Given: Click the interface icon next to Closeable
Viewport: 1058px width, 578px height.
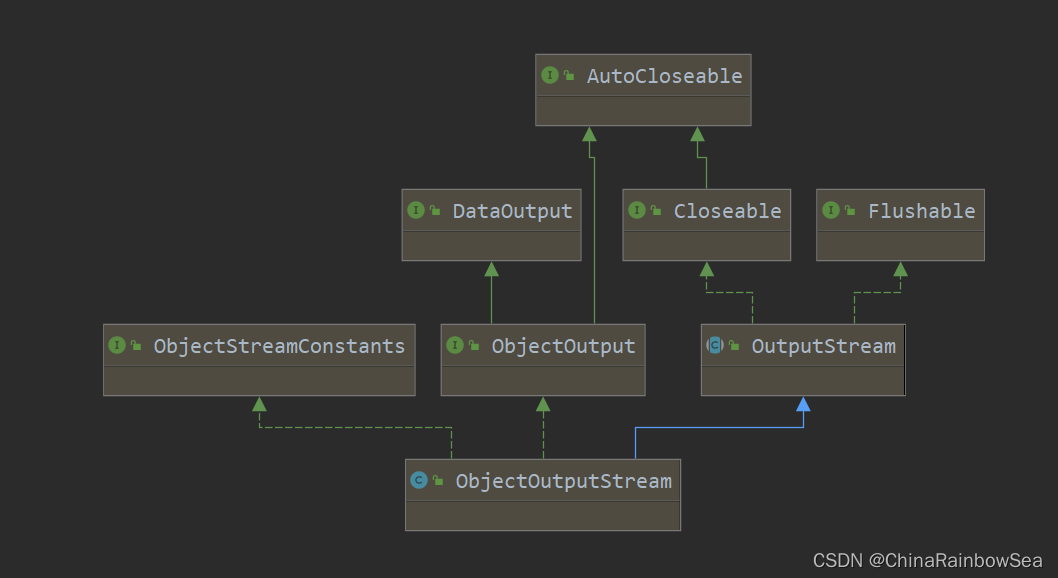Looking at the screenshot, I should pos(637,211).
